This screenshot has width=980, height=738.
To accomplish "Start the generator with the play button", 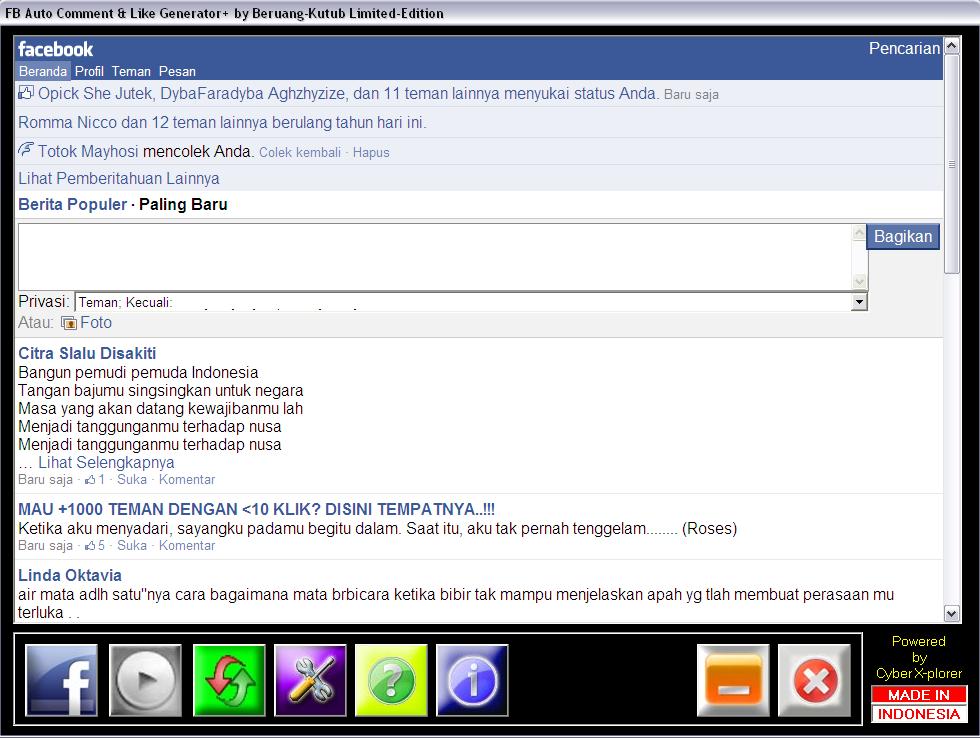I will pyautogui.click(x=145, y=680).
